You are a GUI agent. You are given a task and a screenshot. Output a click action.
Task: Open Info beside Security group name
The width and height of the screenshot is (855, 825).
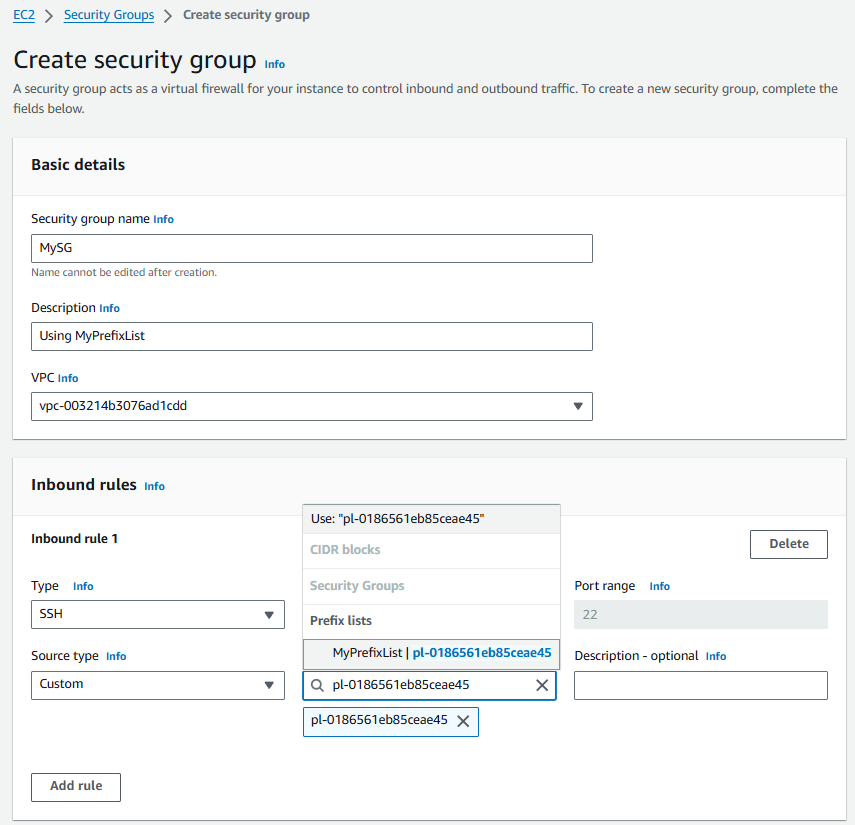[x=163, y=219]
